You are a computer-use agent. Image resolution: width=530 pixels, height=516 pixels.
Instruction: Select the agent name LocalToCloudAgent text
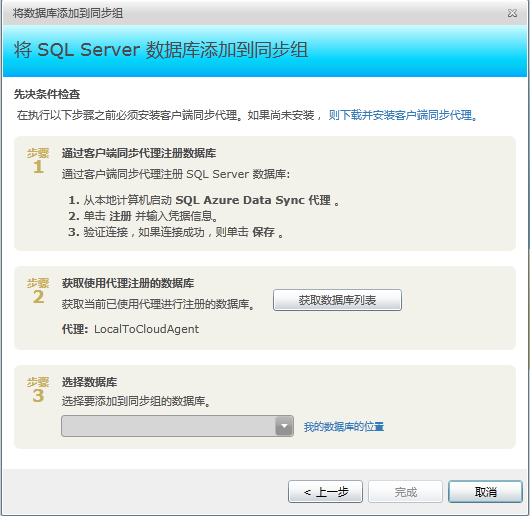[146, 329]
